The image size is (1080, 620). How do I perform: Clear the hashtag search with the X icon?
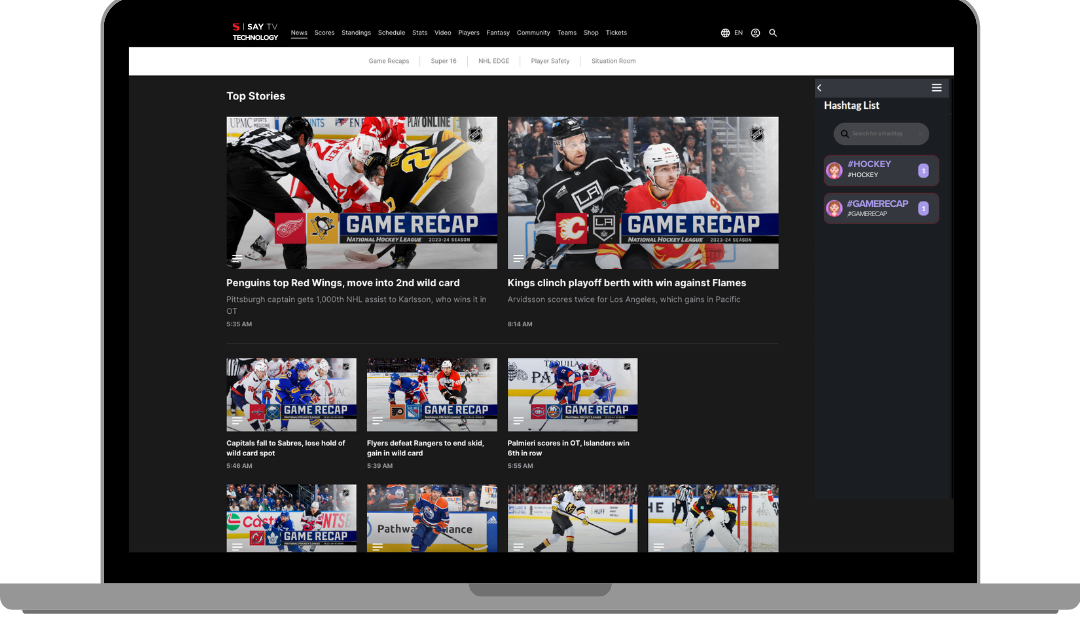coord(920,134)
